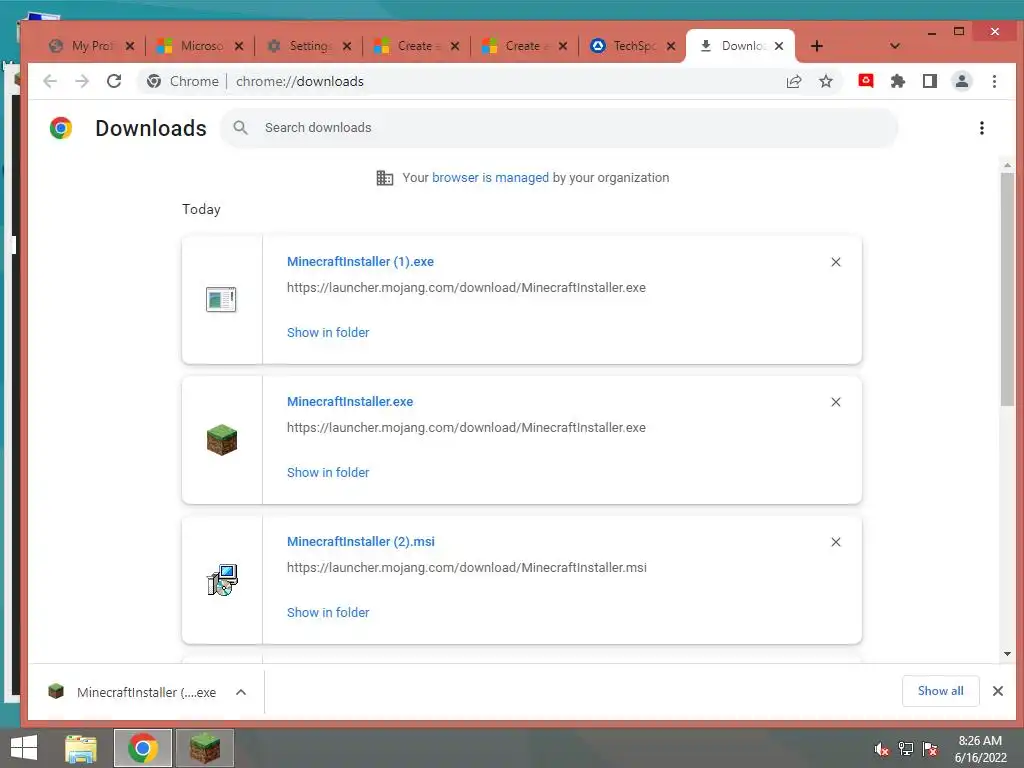Go forward using browser forward arrow

tap(82, 81)
